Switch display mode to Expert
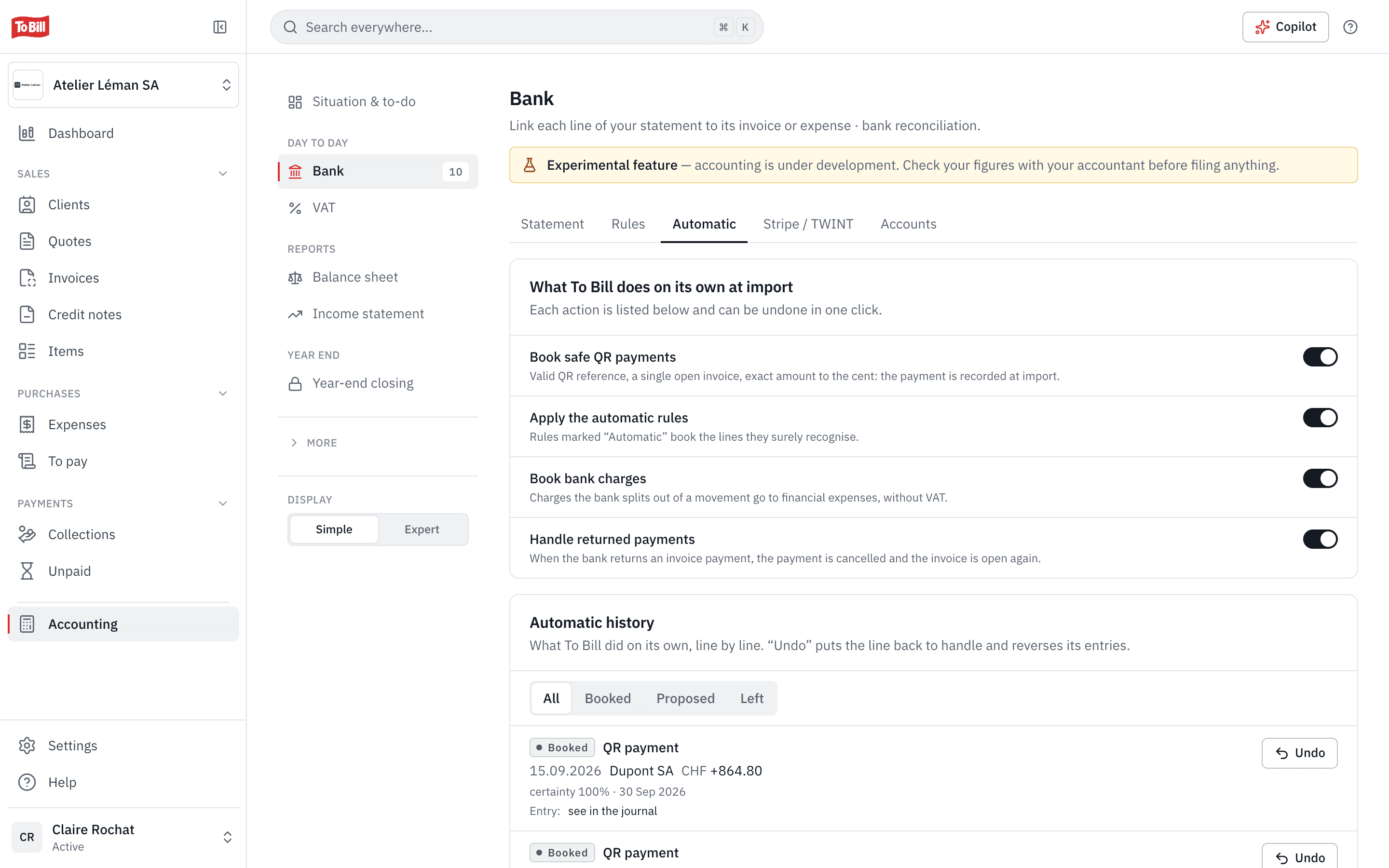The image size is (1389, 868). 422,529
